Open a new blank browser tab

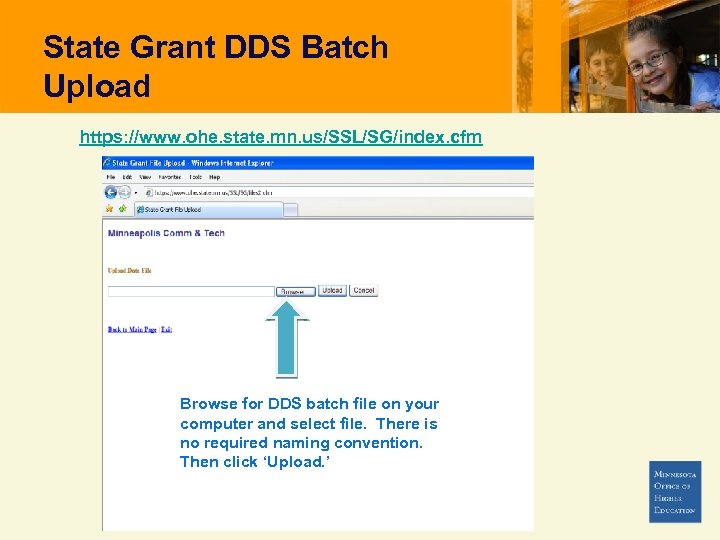tap(290, 210)
